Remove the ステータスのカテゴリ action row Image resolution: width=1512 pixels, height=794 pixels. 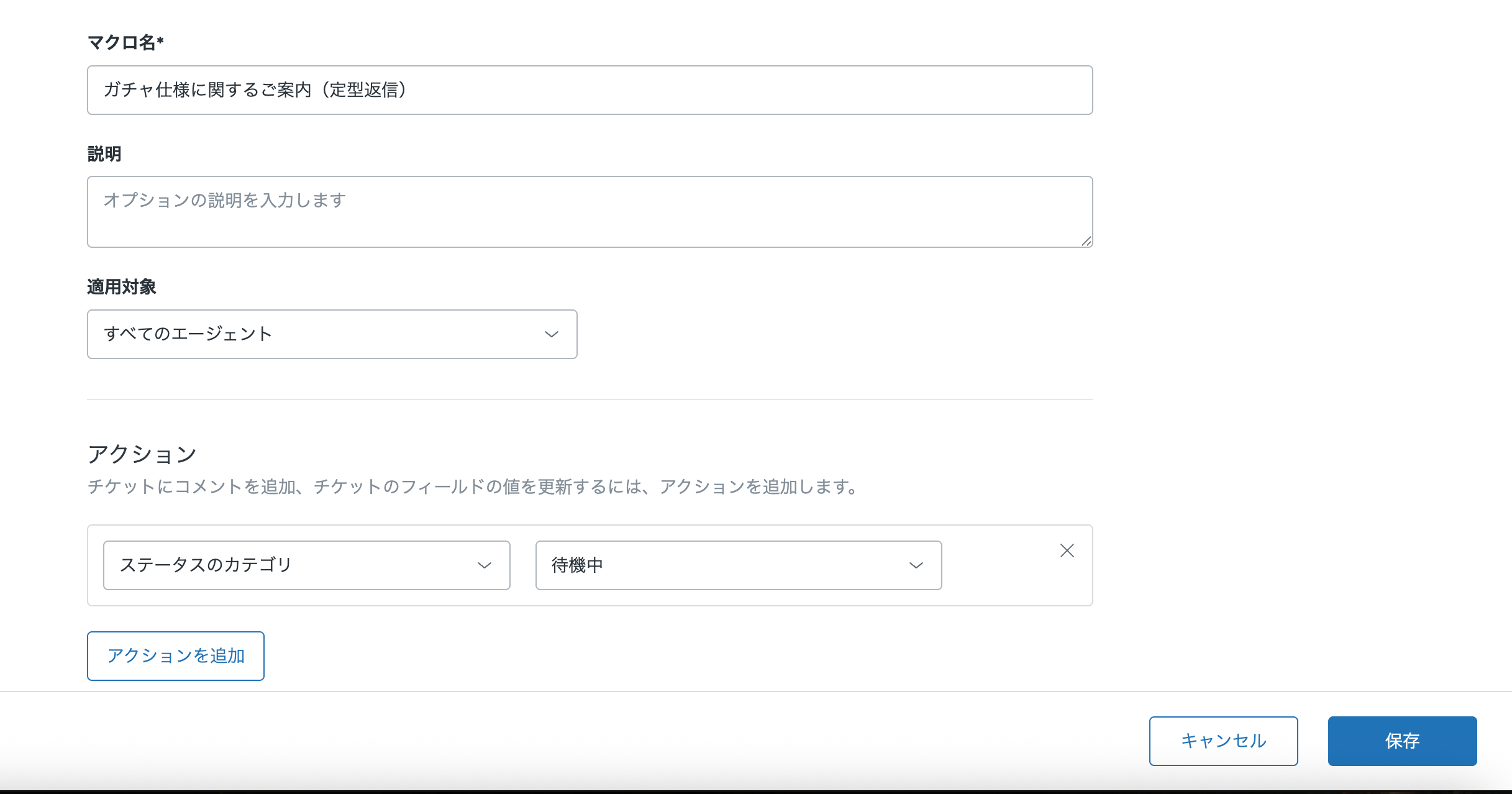1067,550
